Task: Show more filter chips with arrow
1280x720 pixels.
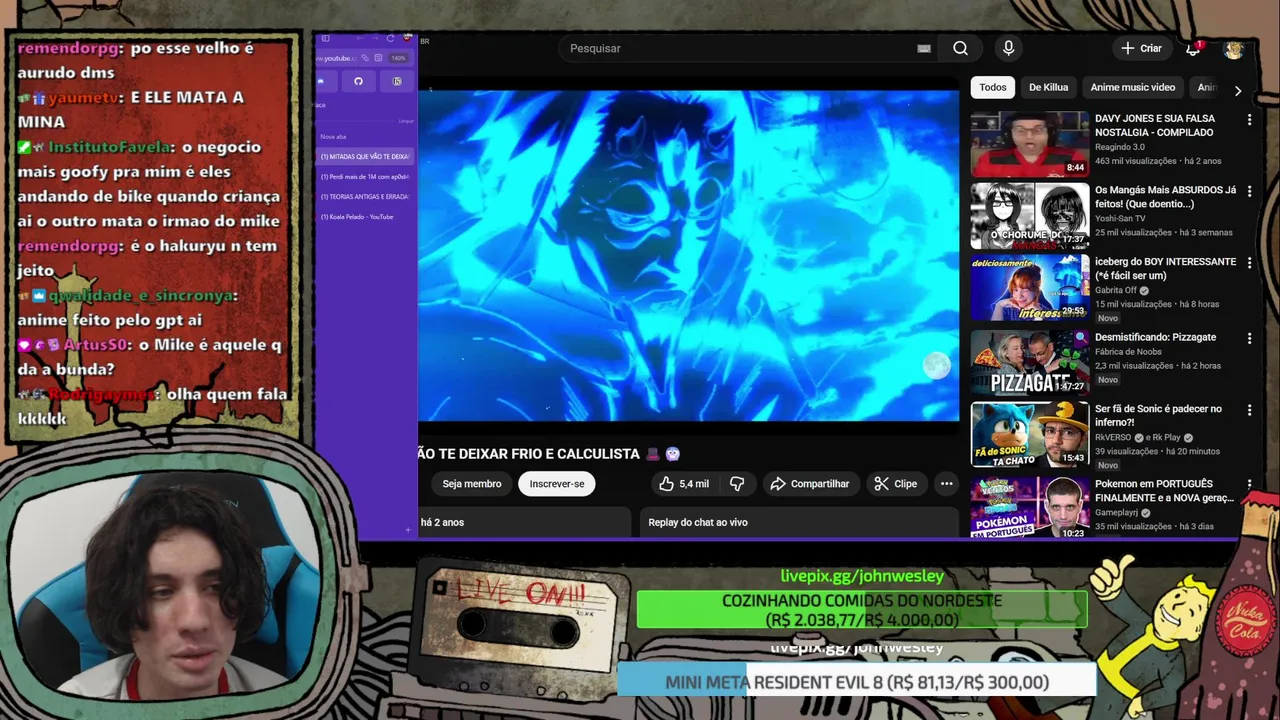Action: [1238, 91]
